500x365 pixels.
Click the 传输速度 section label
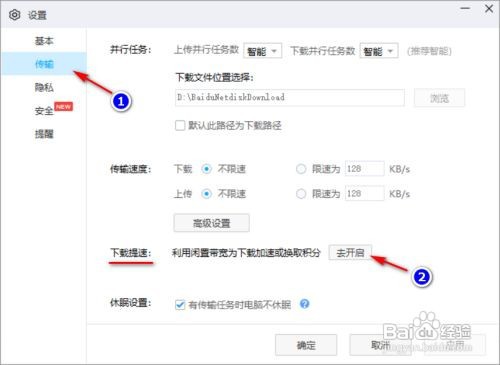[x=131, y=169]
